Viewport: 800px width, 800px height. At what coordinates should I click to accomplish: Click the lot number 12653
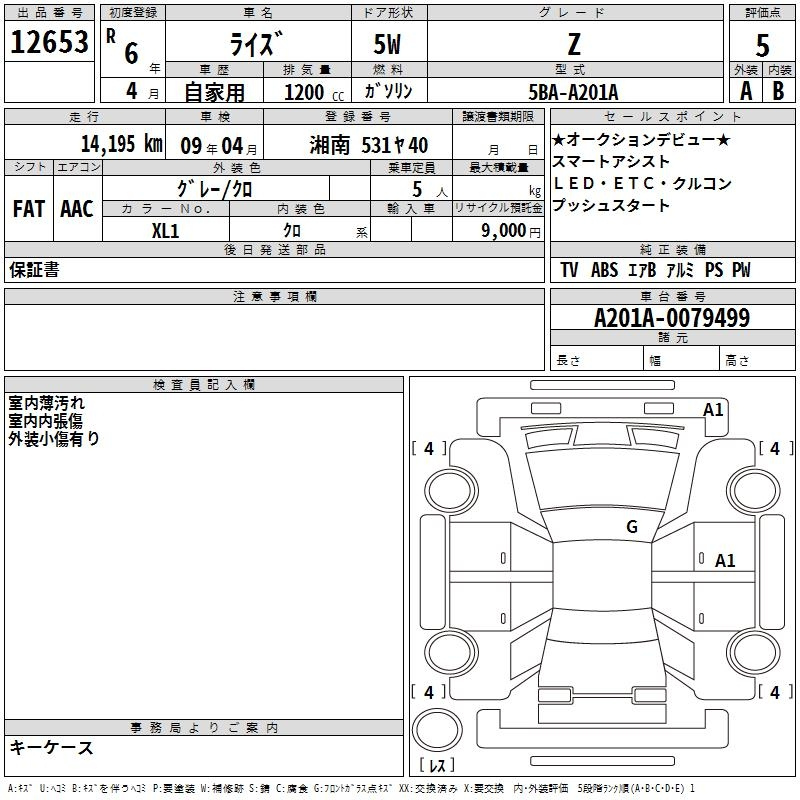(50, 42)
